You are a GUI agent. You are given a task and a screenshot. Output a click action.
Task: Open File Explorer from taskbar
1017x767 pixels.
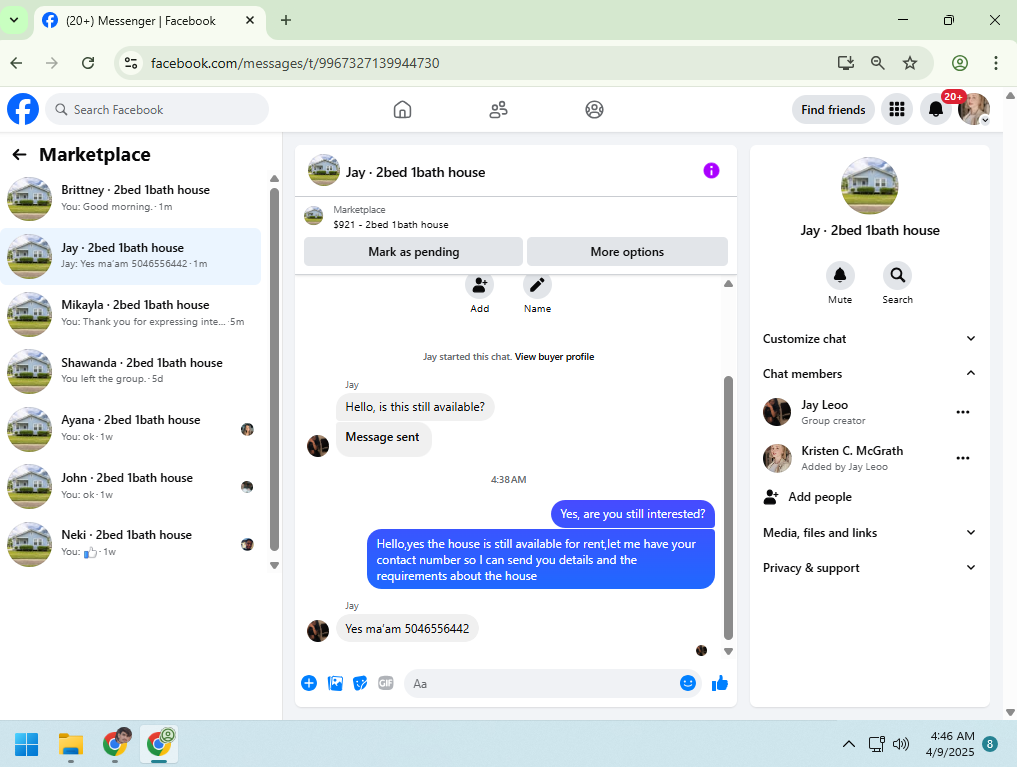(x=71, y=744)
